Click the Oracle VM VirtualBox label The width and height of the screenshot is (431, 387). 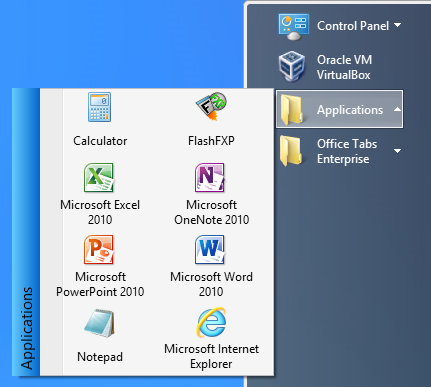[344, 67]
